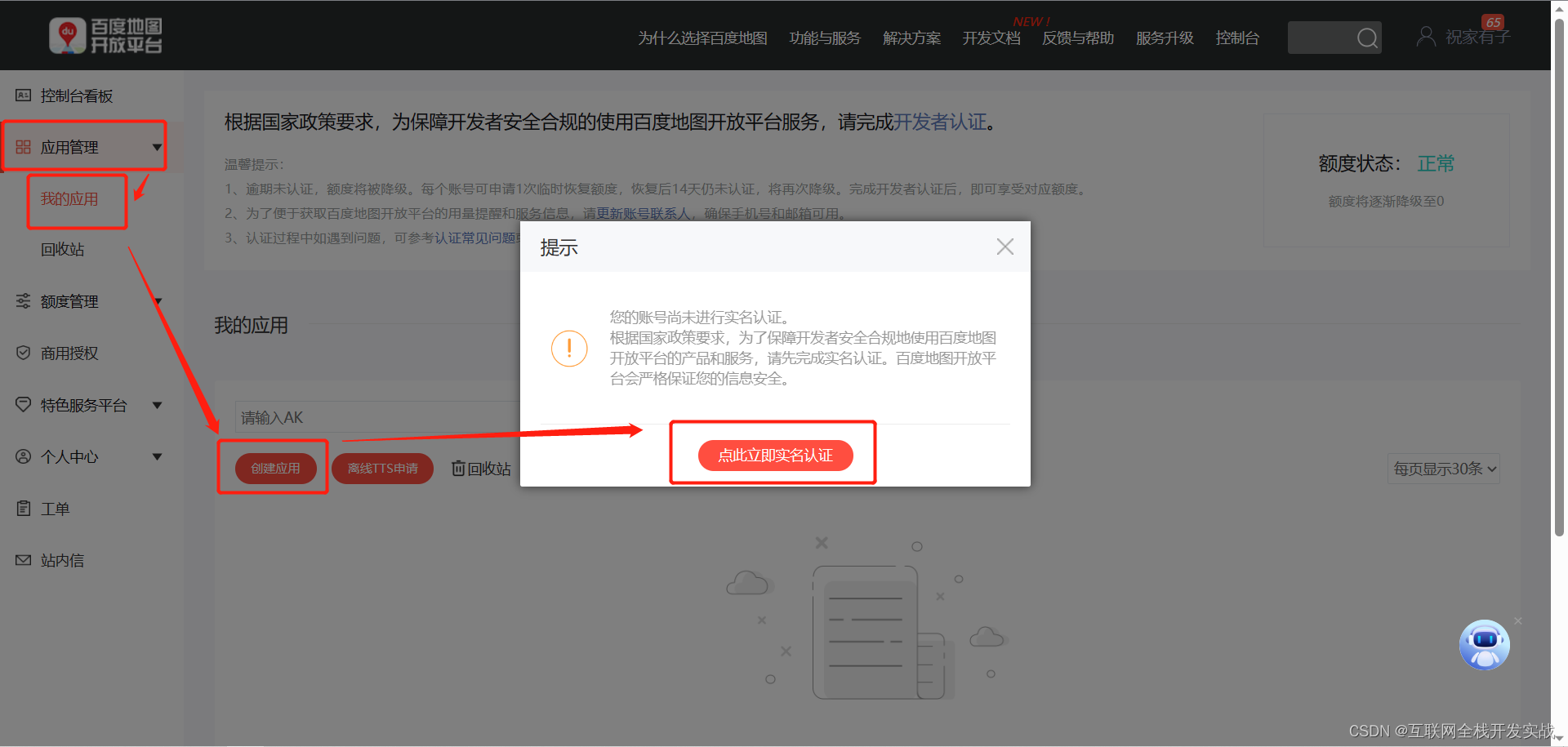Click the scrollbar down arrow
This screenshot has width=1568, height=747.
pos(1559,738)
